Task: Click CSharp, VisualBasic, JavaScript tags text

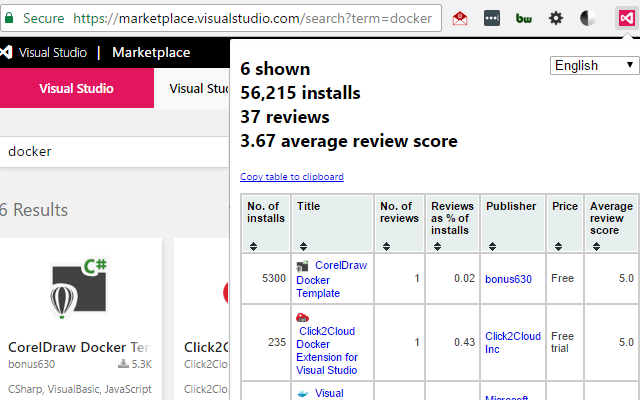Action: [80, 389]
